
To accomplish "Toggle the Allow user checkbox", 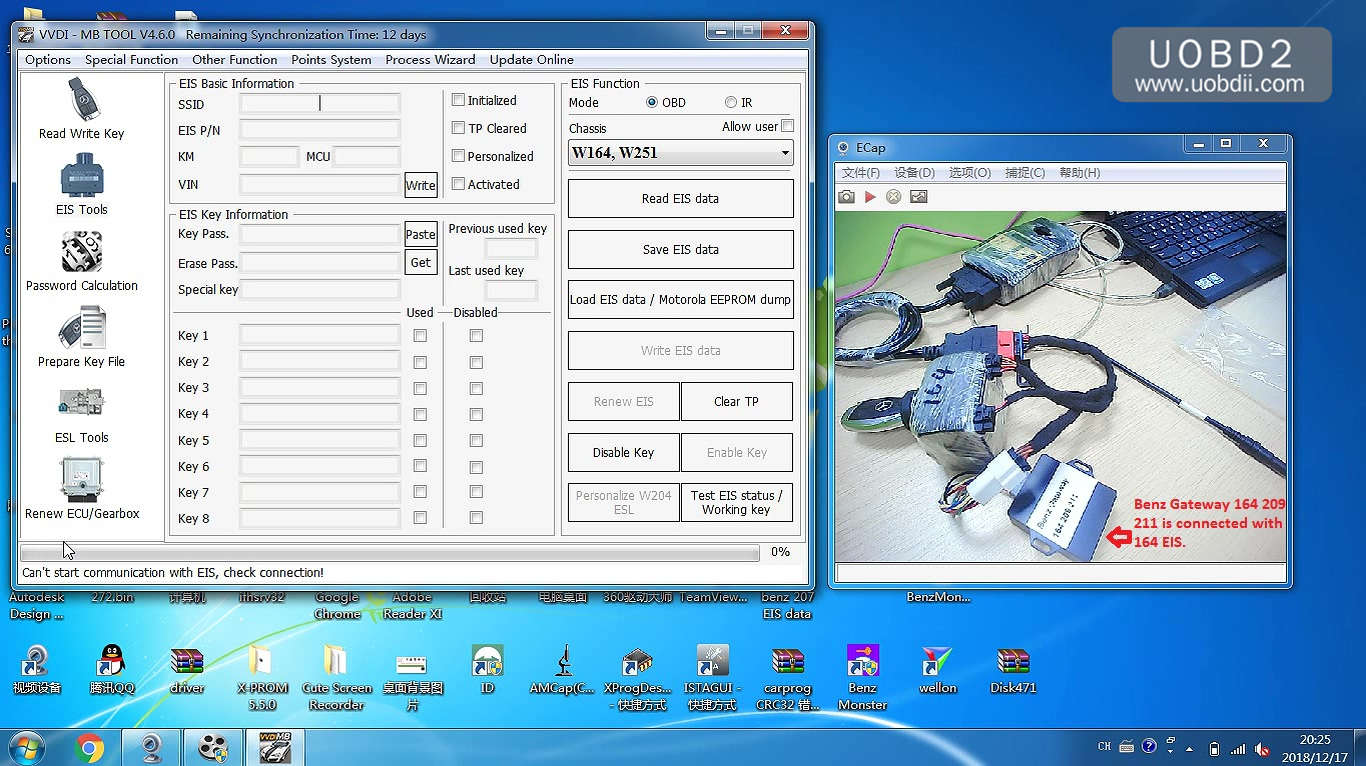I will pos(787,126).
